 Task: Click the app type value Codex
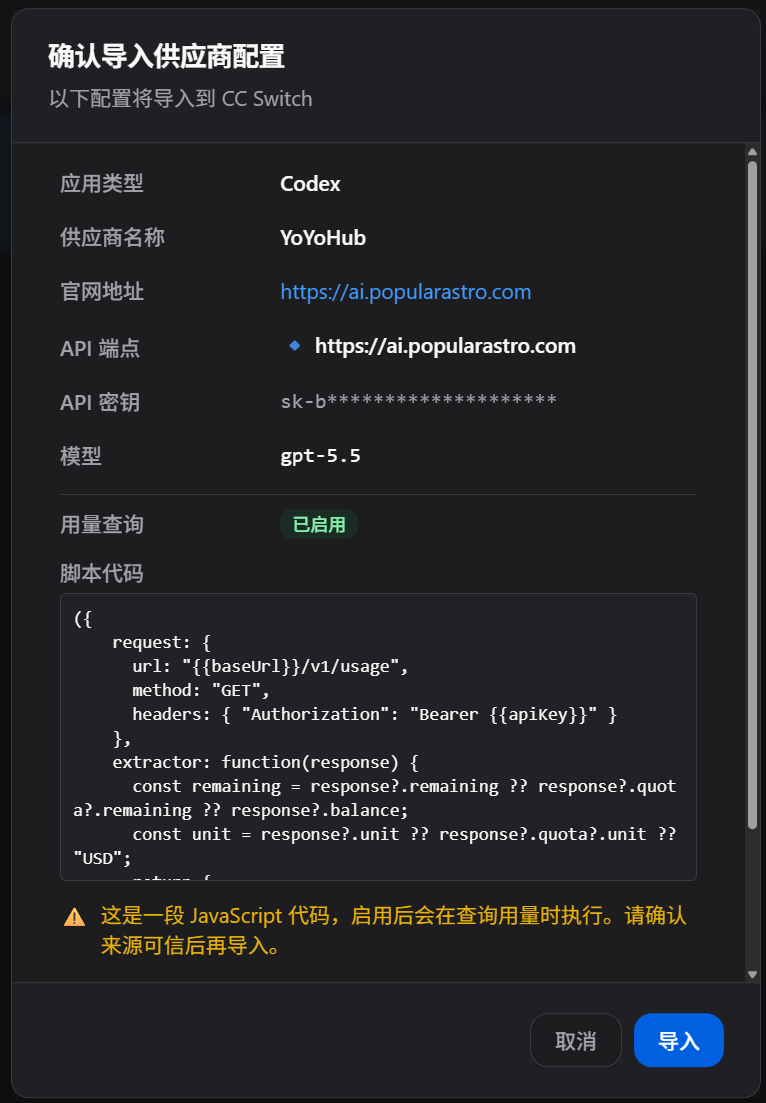309,184
